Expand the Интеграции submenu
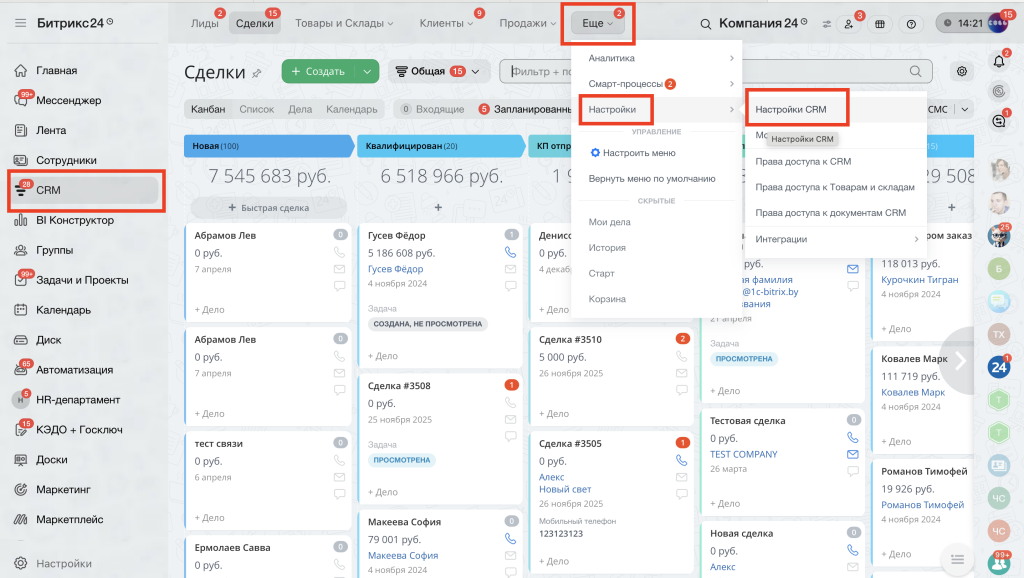Viewport: 1024px width, 578px height. pyautogui.click(x=836, y=239)
